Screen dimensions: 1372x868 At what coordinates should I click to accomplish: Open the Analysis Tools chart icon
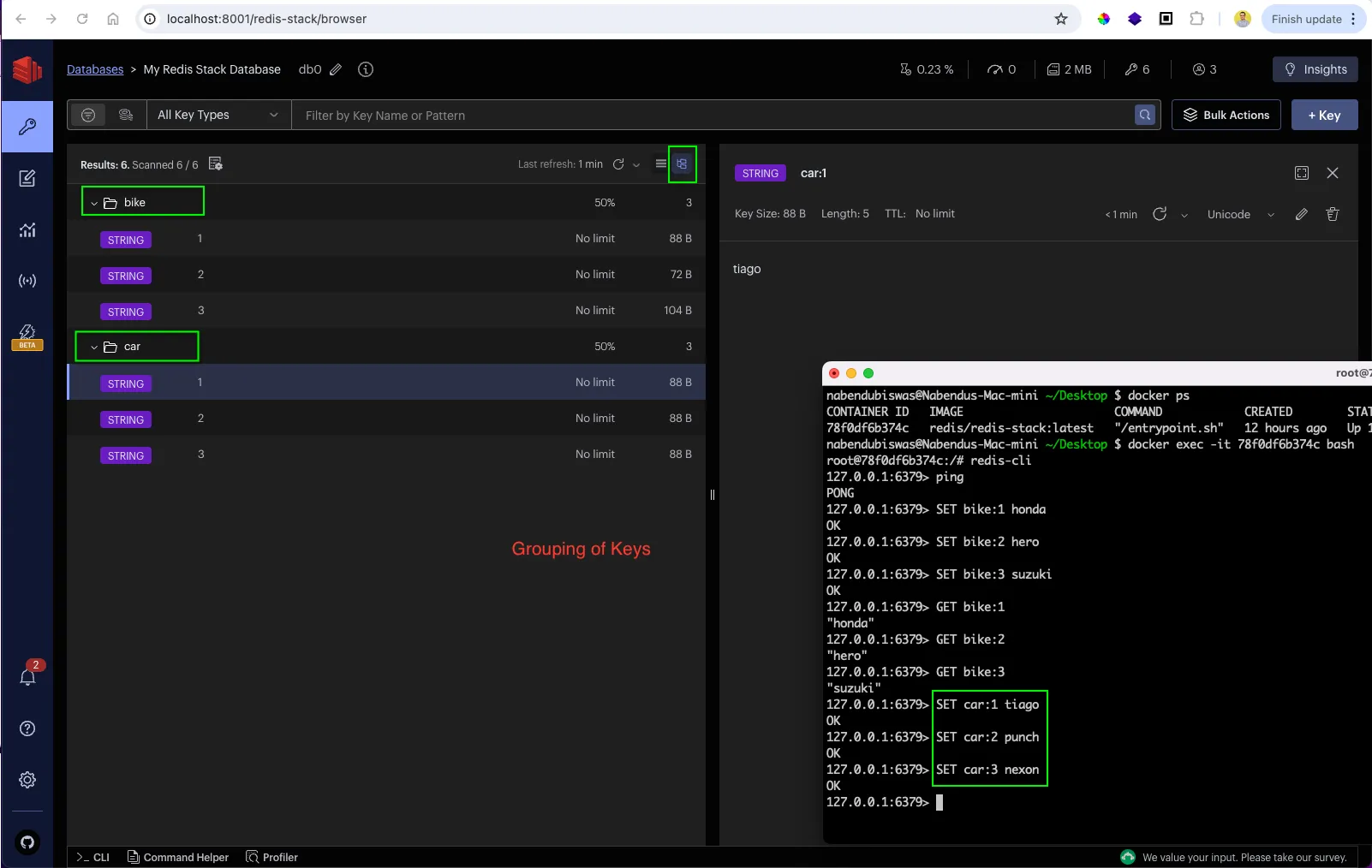coord(27,229)
